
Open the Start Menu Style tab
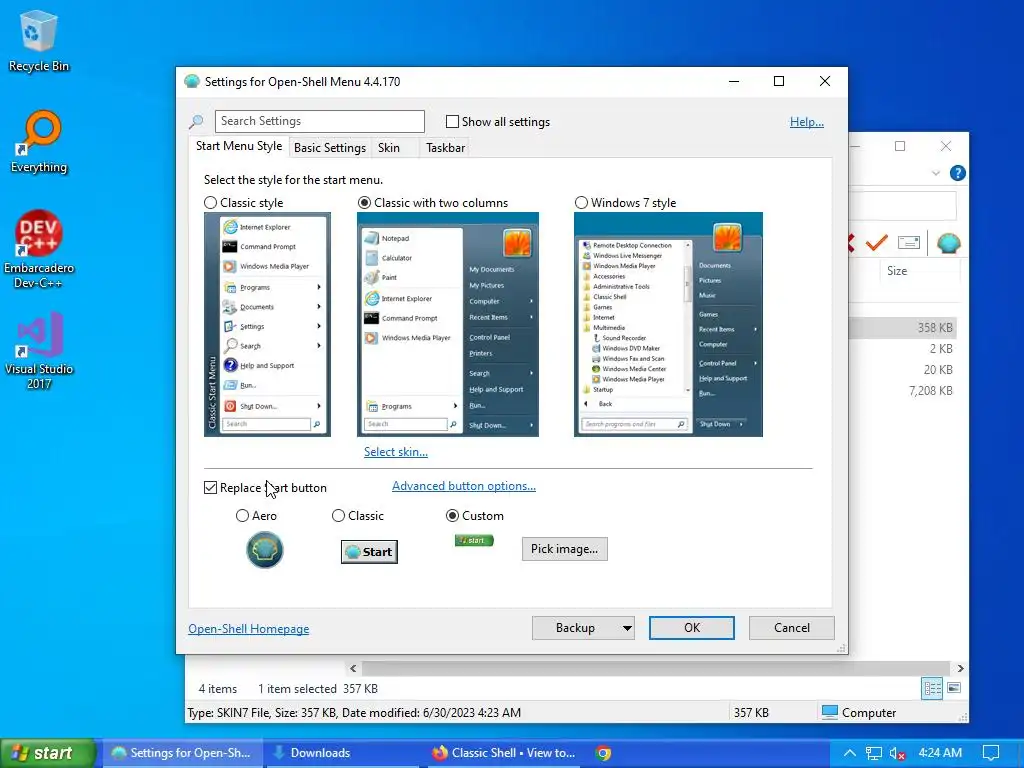(x=239, y=146)
